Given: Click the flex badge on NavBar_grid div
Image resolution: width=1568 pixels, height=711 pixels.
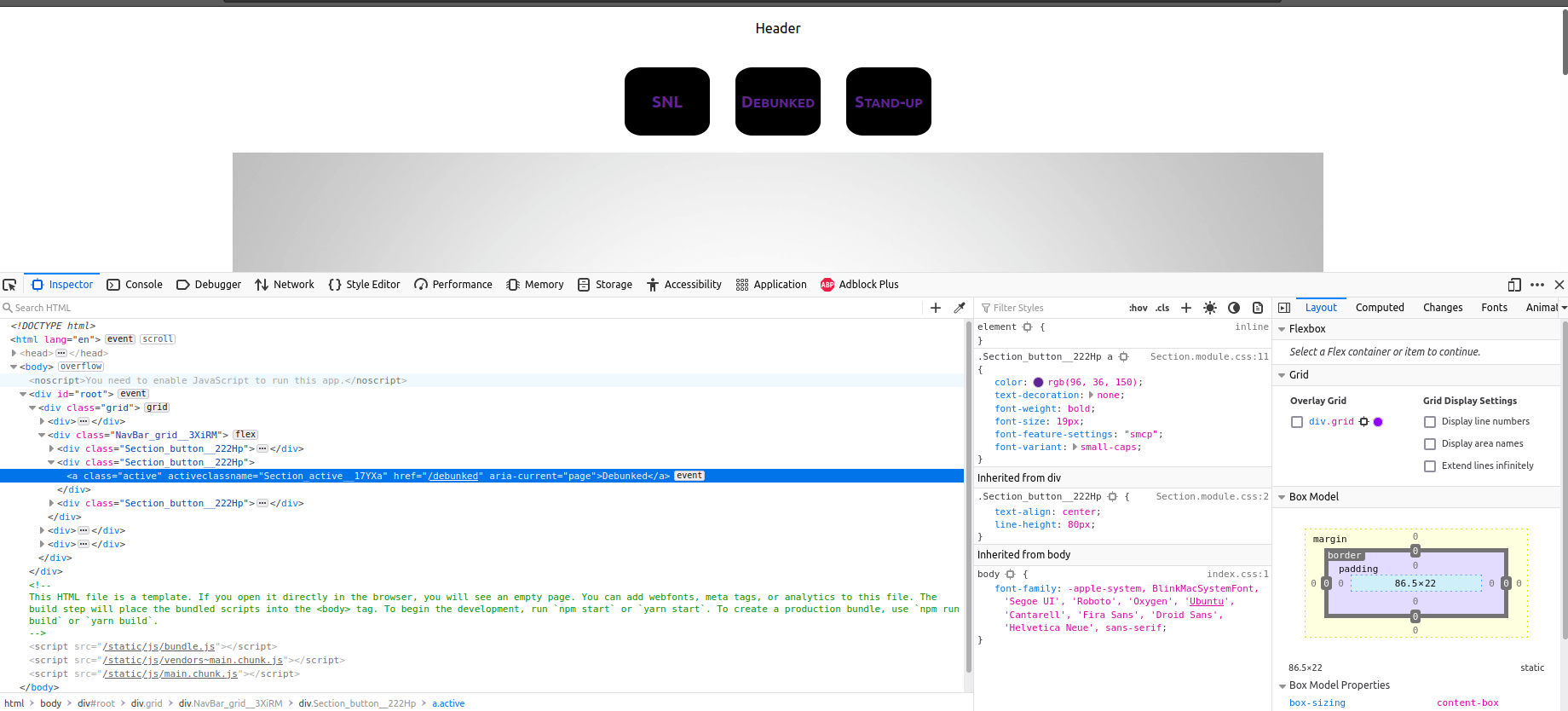Looking at the screenshot, I should 245,435.
